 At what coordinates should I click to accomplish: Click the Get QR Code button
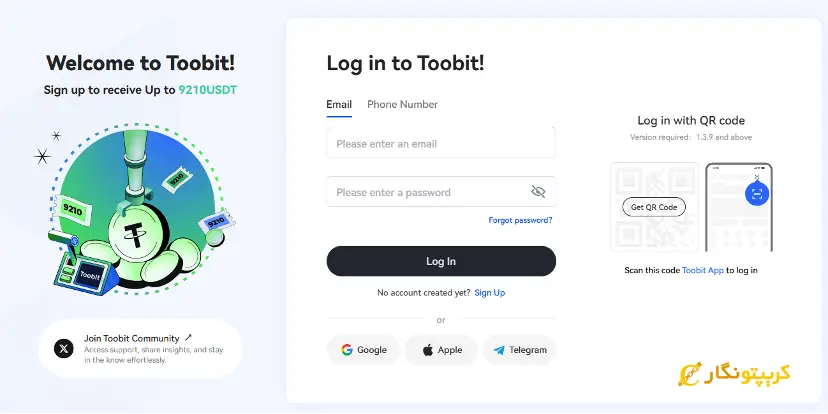tap(654, 207)
